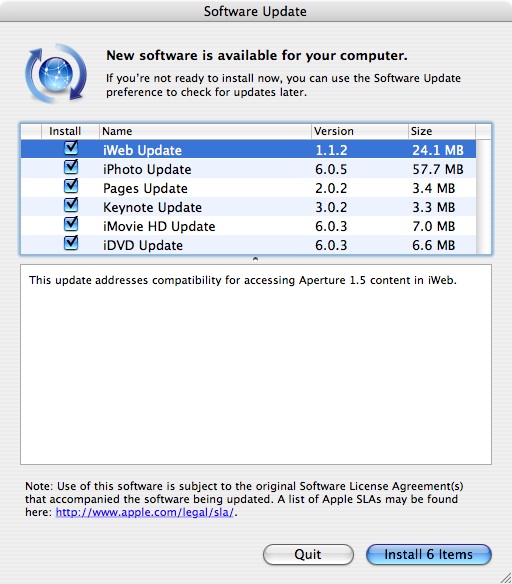Click the Quit button
Viewport: 512px width, 584px height.
(x=308, y=555)
